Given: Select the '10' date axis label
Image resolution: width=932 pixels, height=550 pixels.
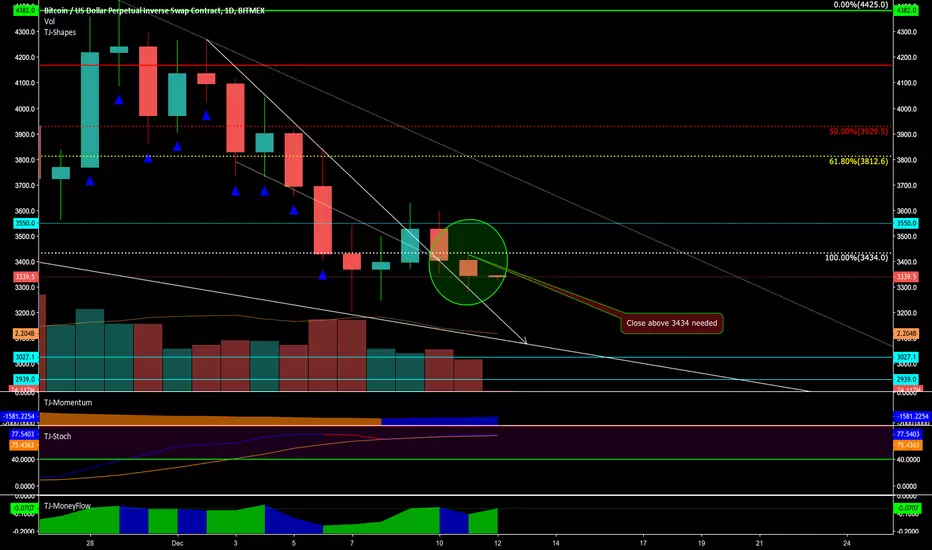Looking at the screenshot, I should (x=439, y=543).
